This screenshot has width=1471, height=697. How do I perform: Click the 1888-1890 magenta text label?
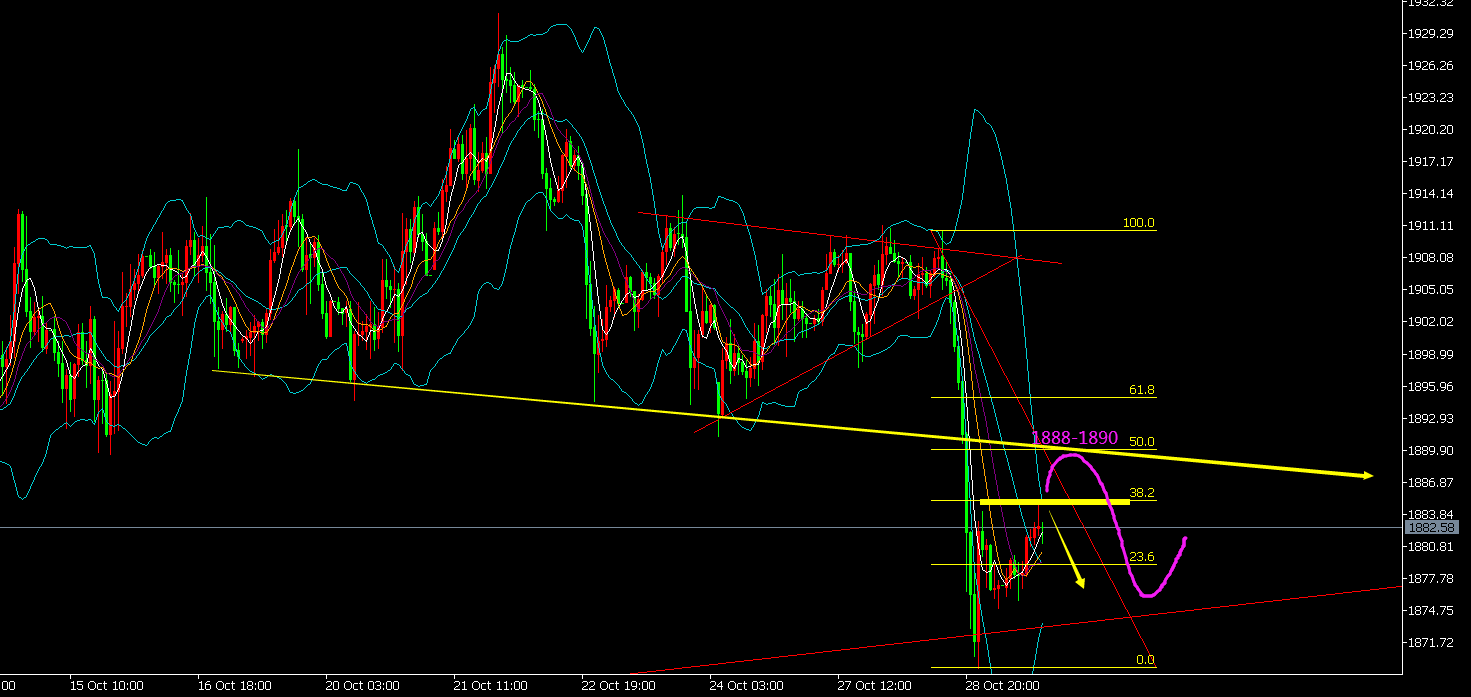pos(1074,438)
